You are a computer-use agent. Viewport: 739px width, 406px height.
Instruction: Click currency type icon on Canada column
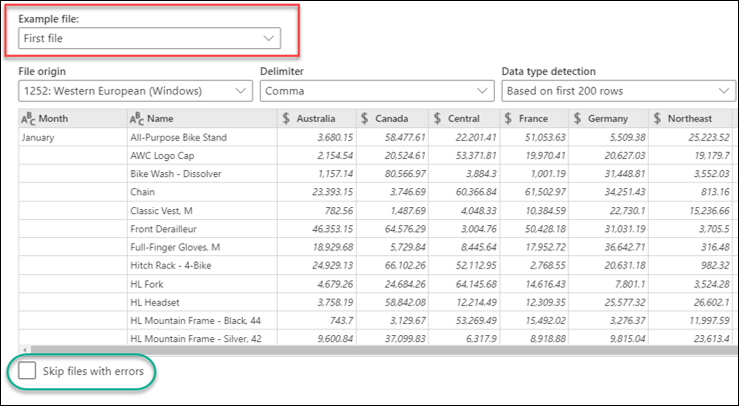pos(364,118)
